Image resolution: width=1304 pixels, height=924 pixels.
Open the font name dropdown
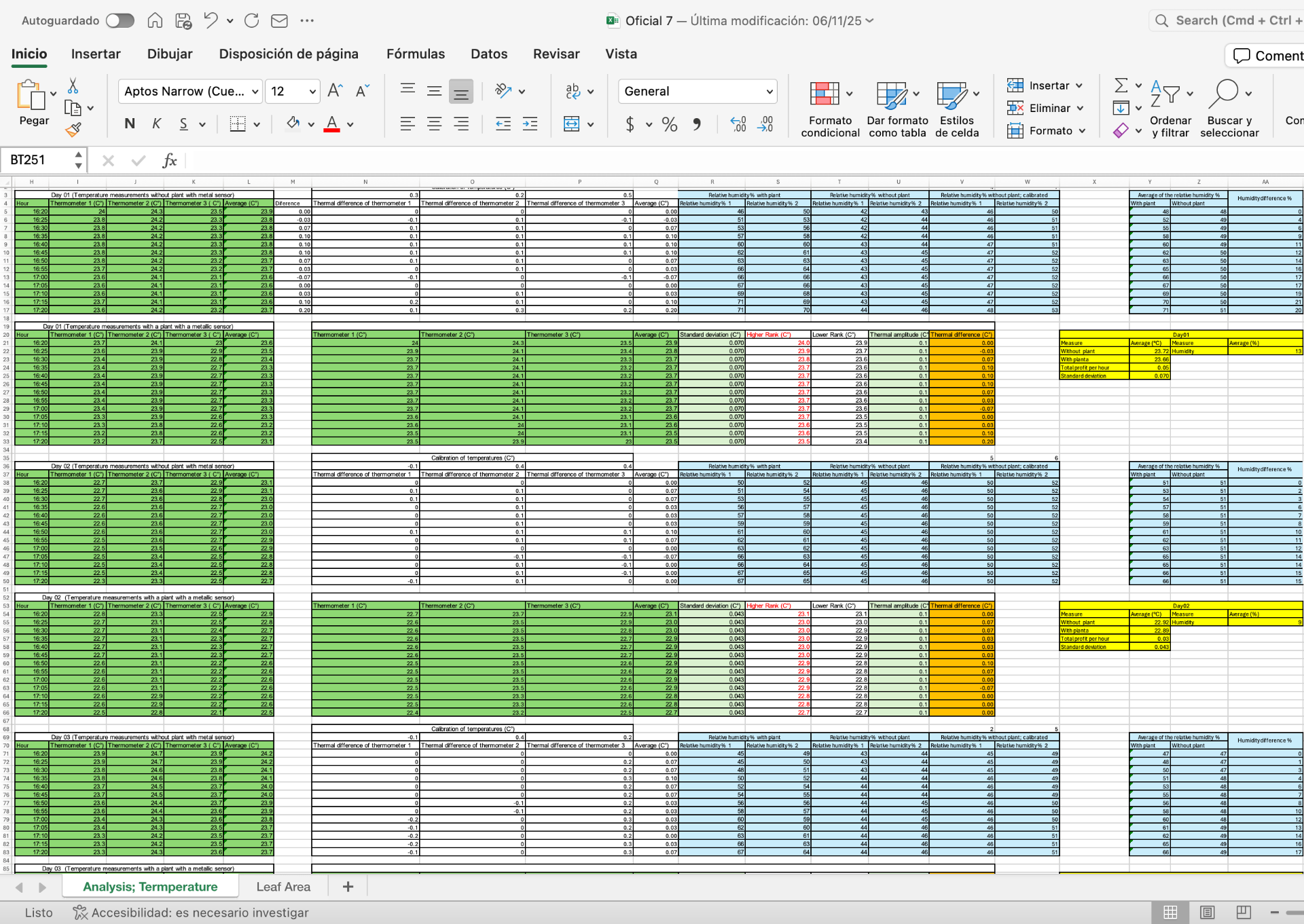pyautogui.click(x=255, y=92)
